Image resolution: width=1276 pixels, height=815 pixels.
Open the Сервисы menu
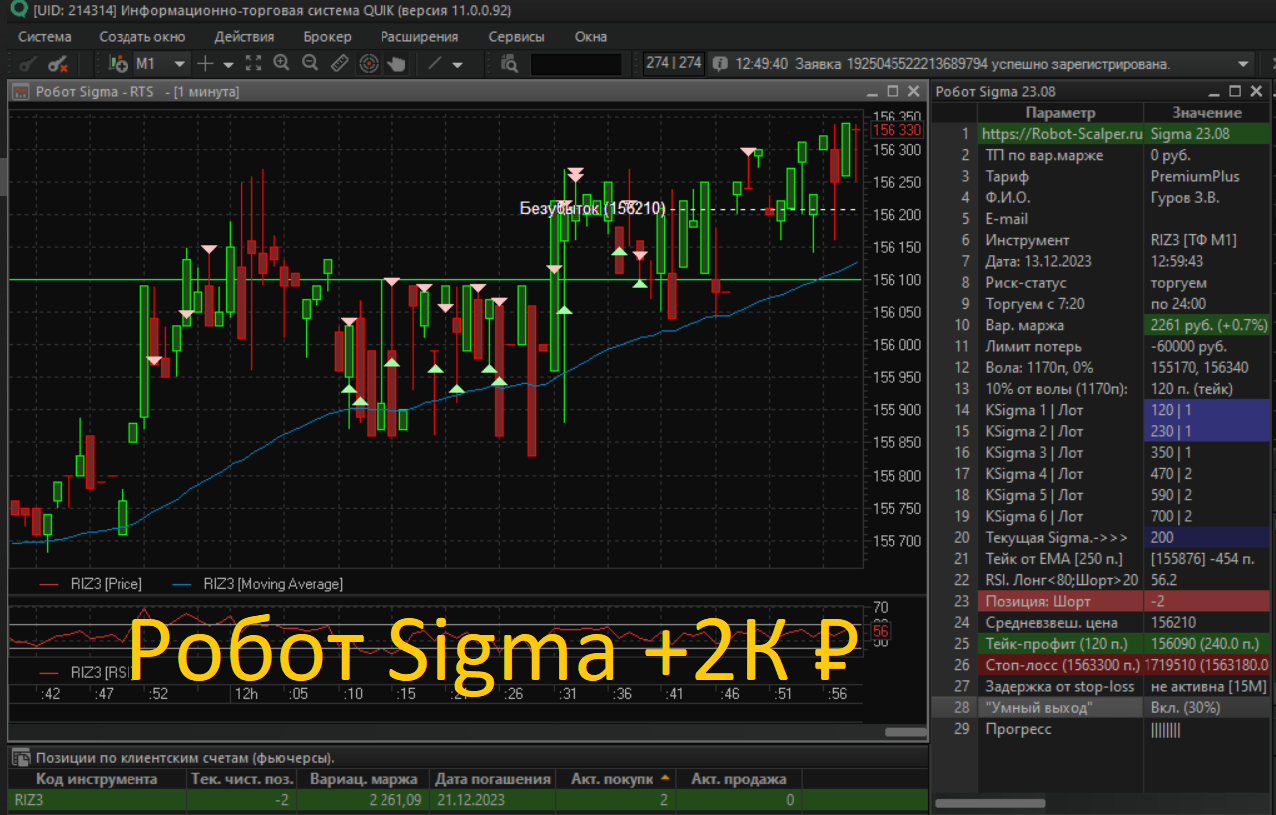coord(516,37)
